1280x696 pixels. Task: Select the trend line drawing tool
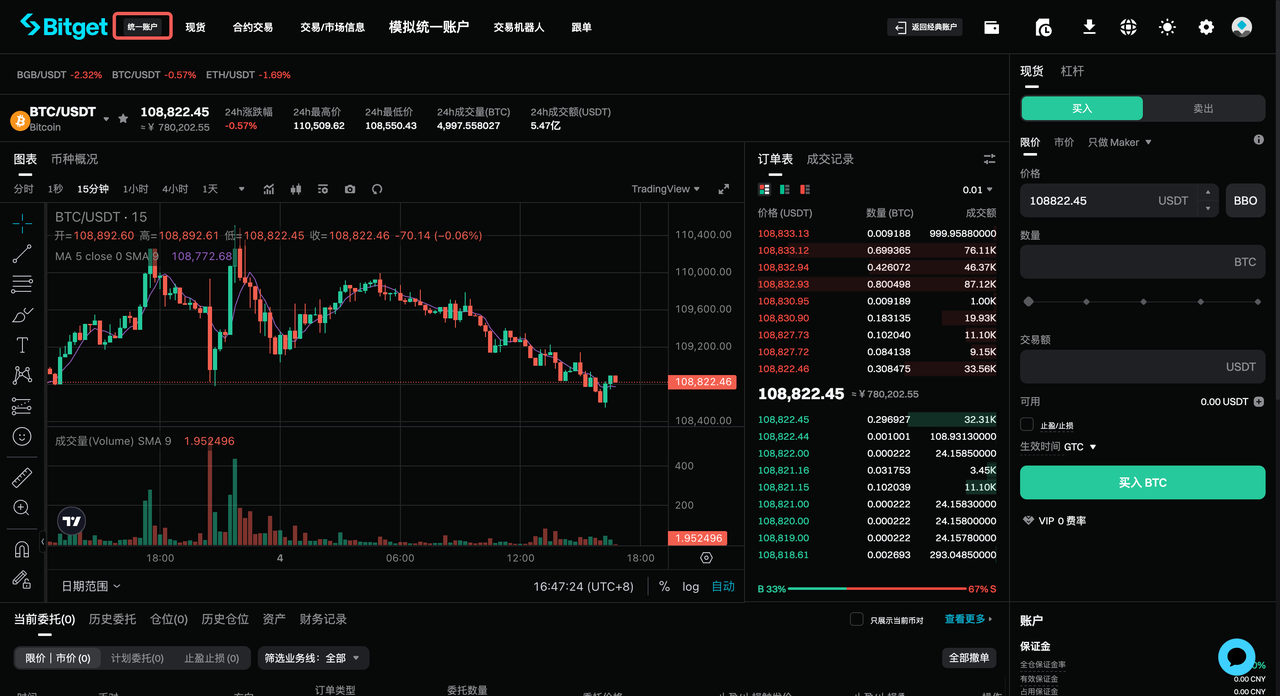[21, 254]
